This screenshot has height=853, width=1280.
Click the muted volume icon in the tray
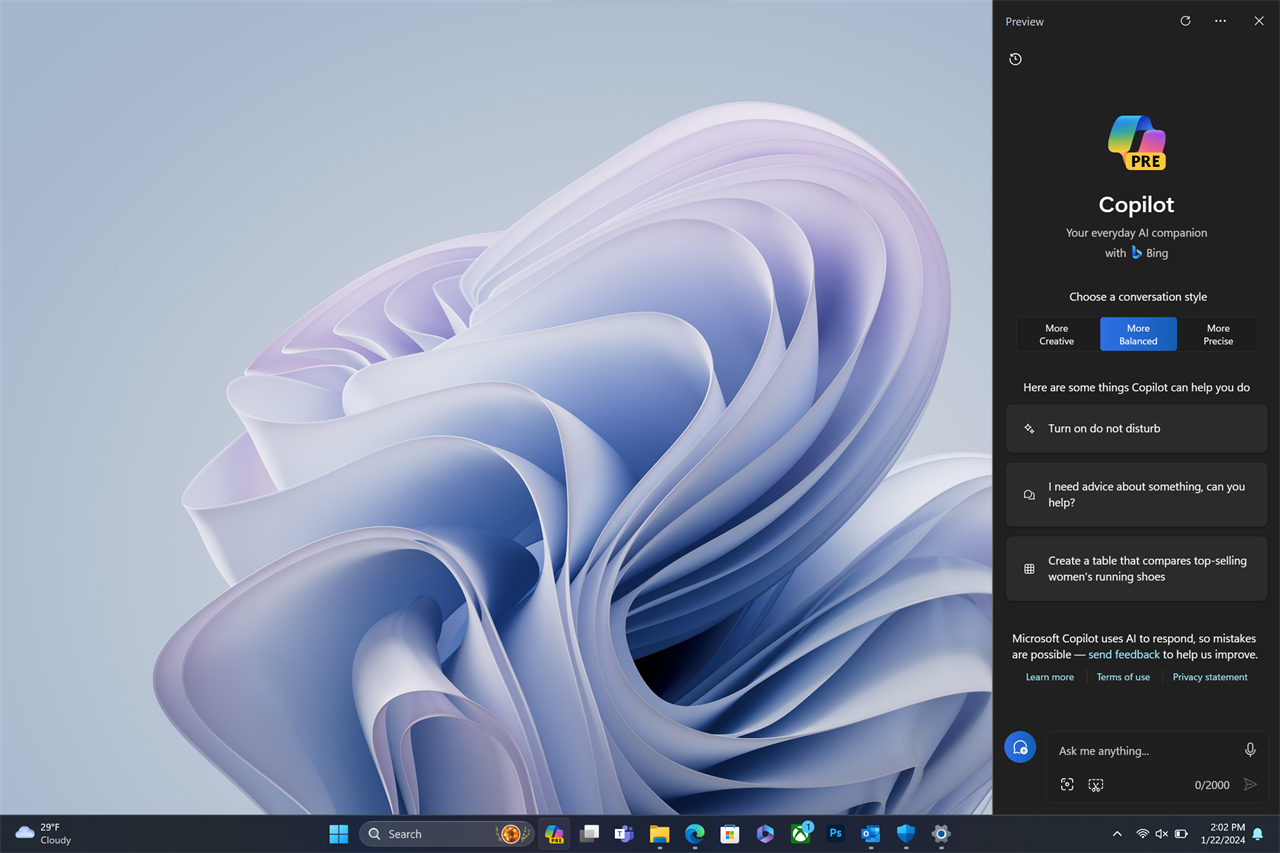click(x=1162, y=834)
